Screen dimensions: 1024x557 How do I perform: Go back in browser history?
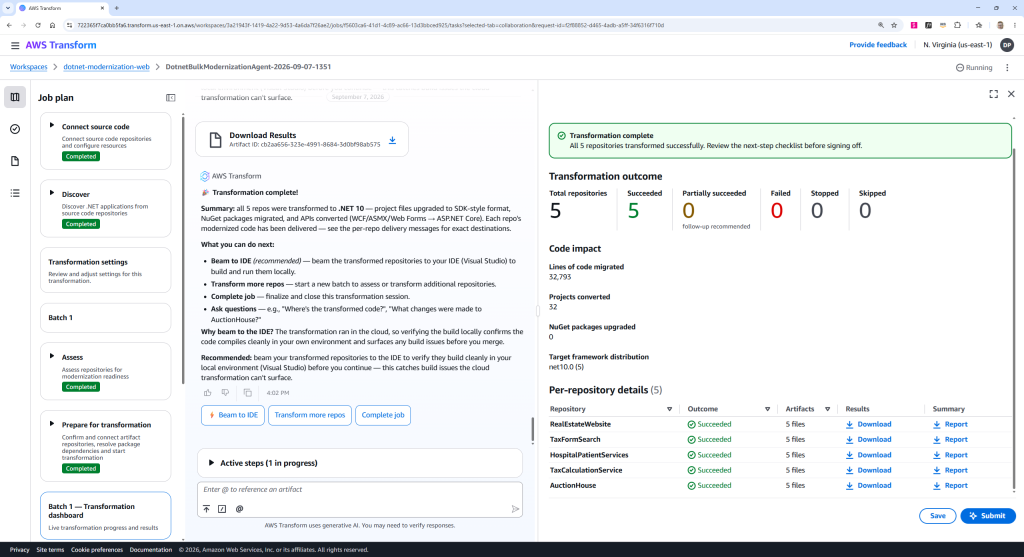point(9,25)
